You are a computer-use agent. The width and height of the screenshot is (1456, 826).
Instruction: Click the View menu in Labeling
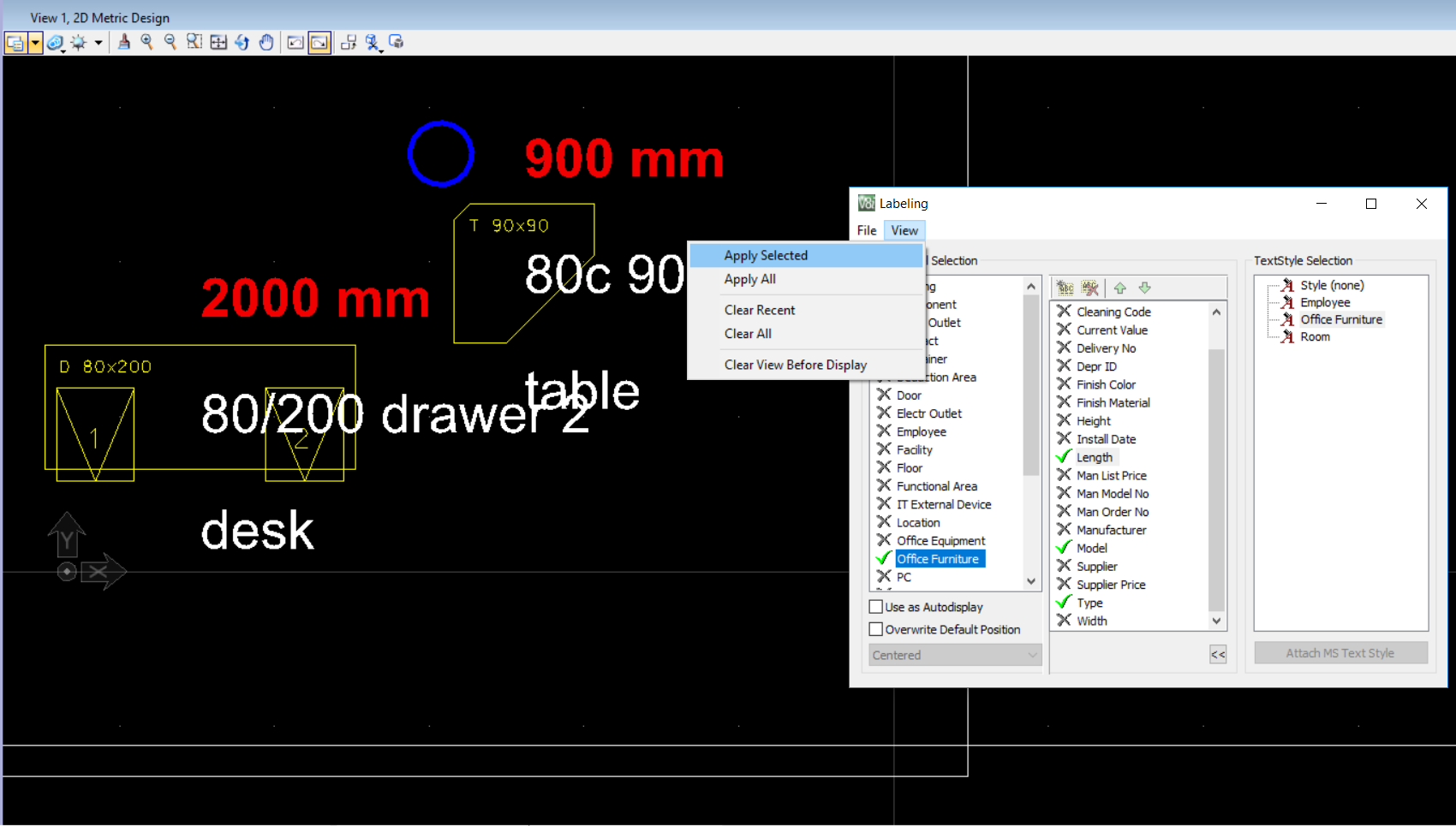904,230
